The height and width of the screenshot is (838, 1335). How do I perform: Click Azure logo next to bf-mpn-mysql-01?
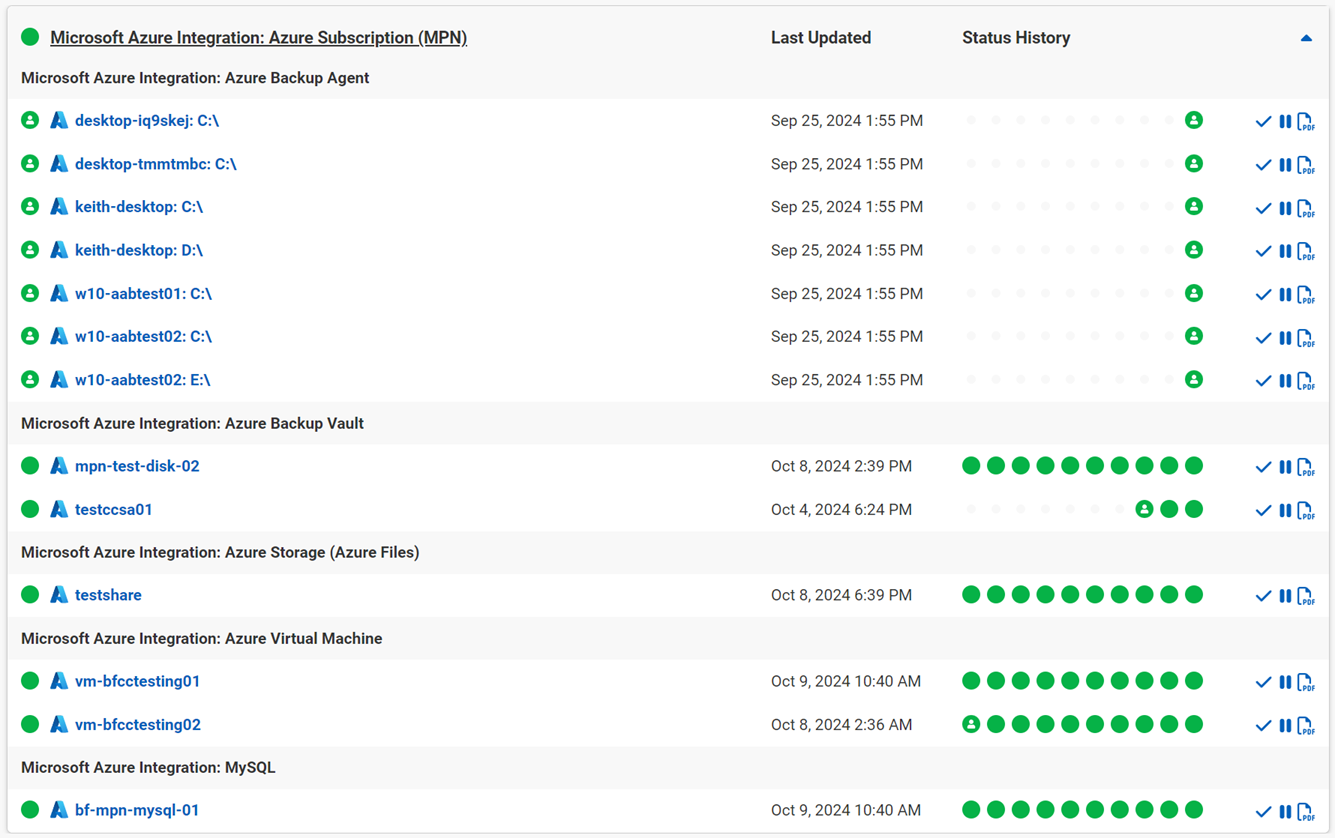click(x=59, y=810)
